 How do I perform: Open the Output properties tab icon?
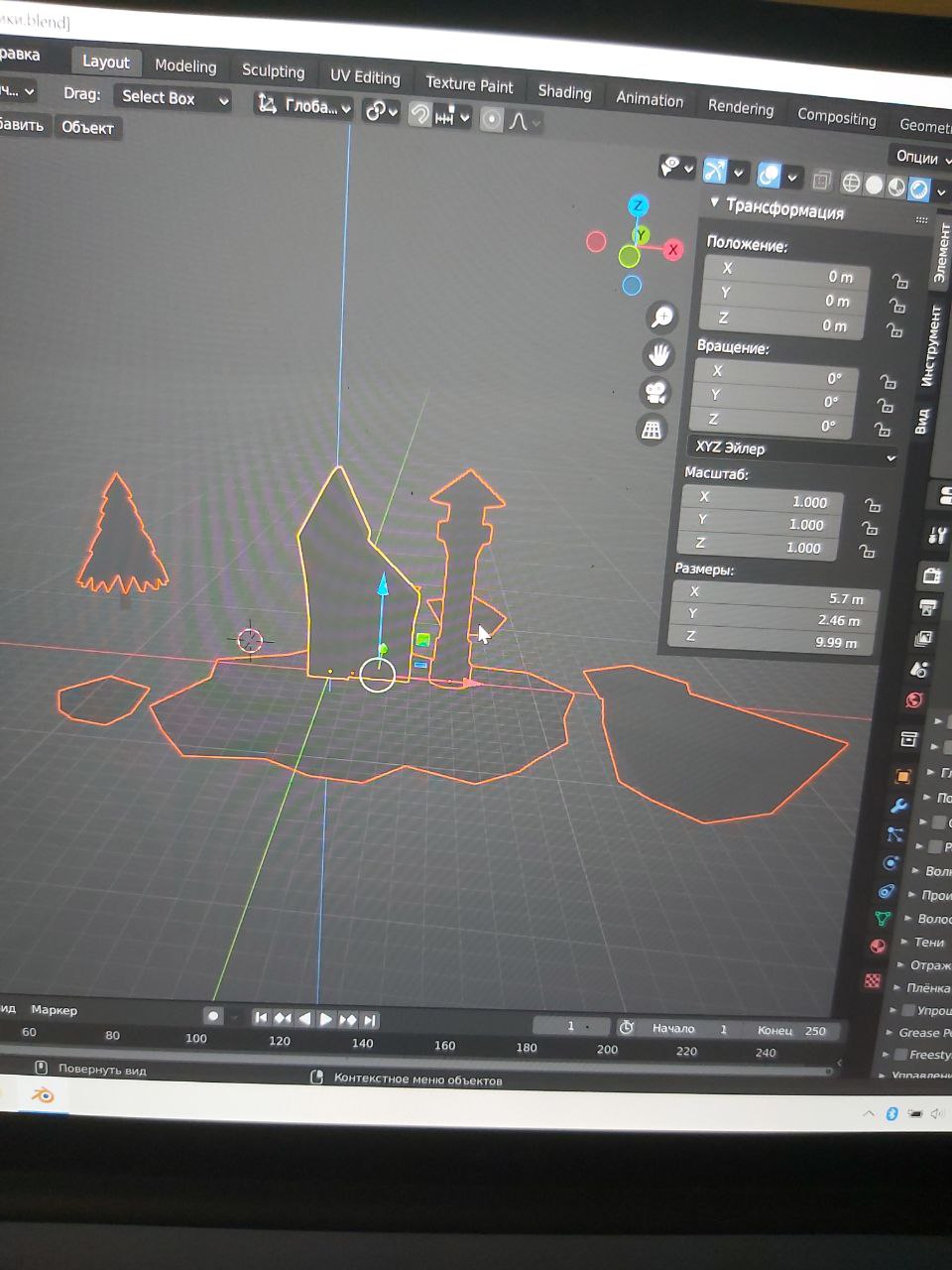(928, 607)
